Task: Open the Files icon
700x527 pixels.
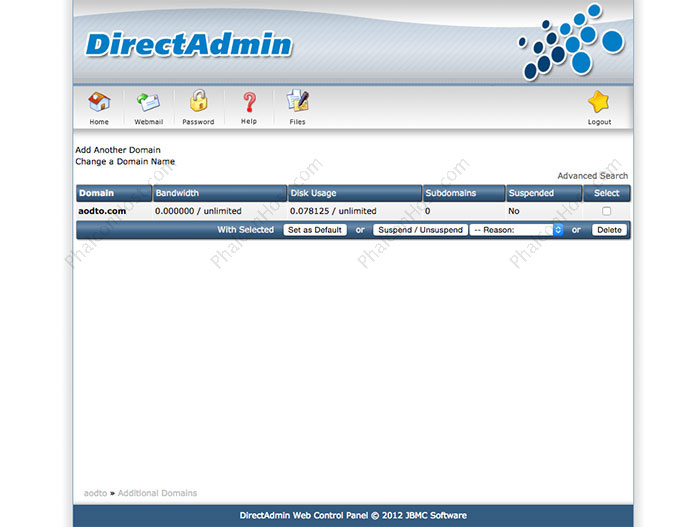Action: (297, 101)
